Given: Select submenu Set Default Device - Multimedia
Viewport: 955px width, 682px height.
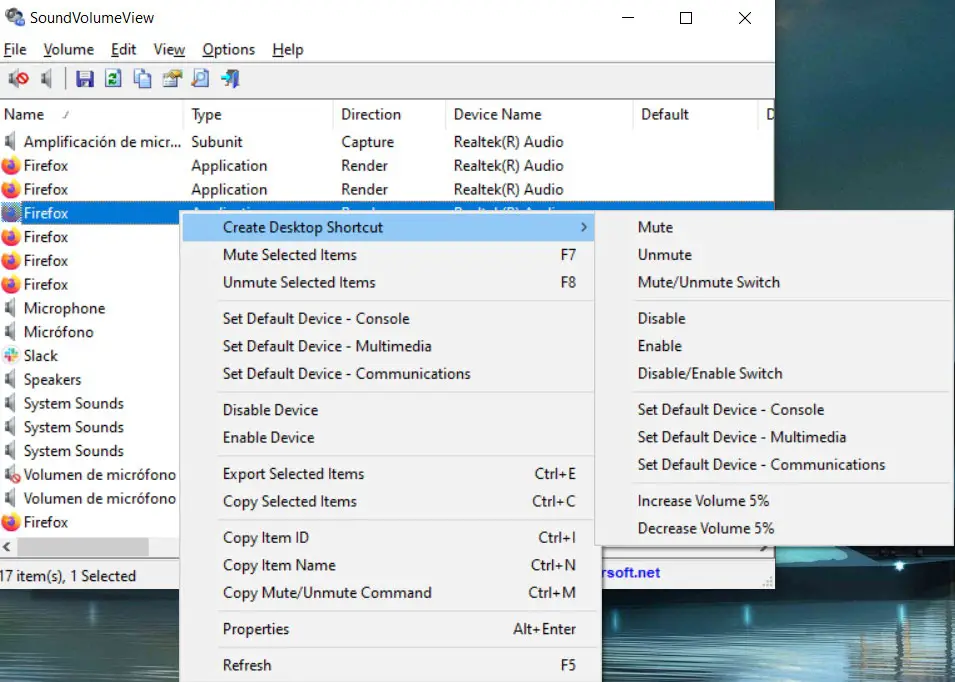Looking at the screenshot, I should [774, 437].
